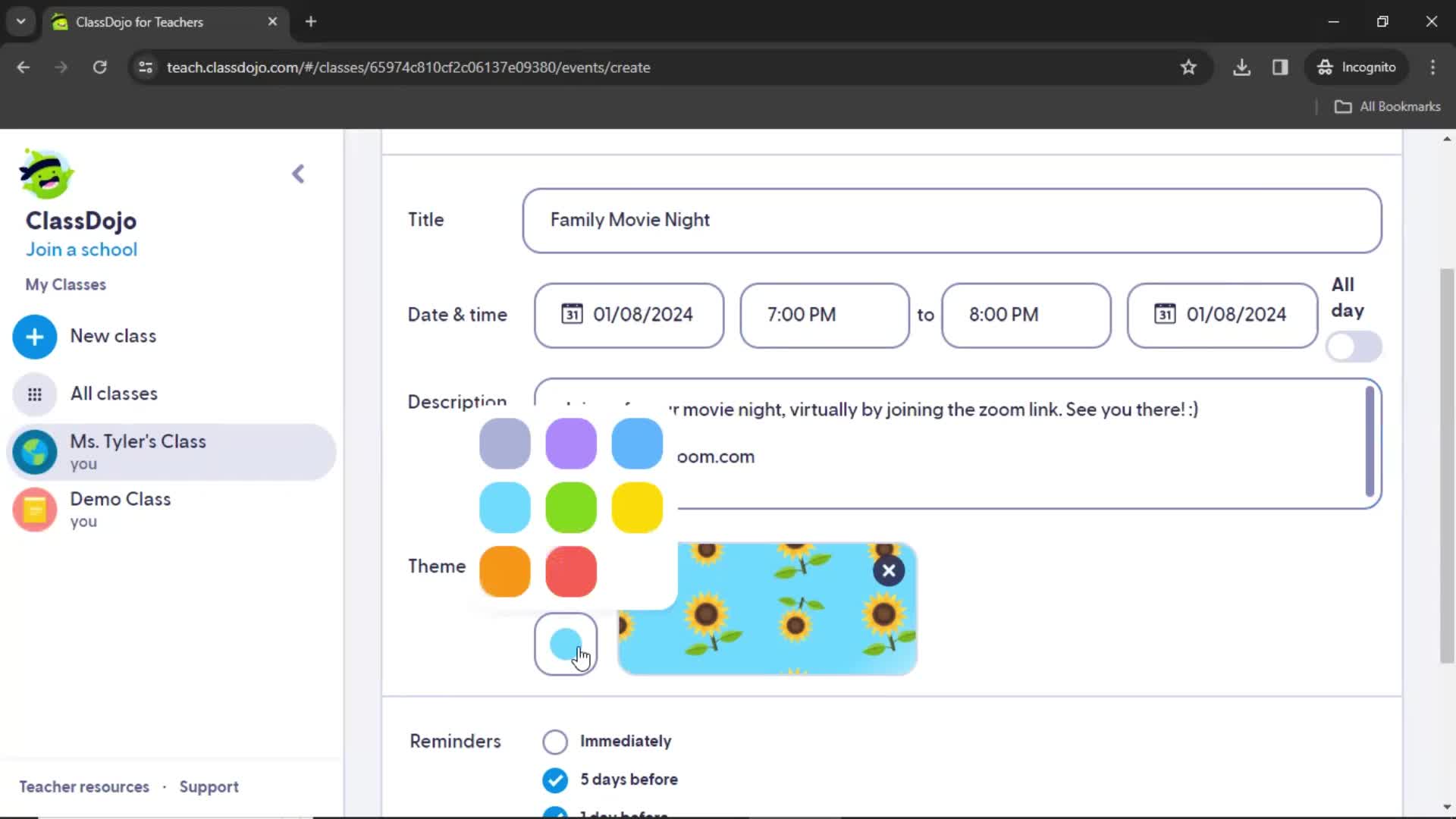This screenshot has width=1456, height=819.
Task: Select the Immediately reminder option
Action: pyautogui.click(x=555, y=742)
